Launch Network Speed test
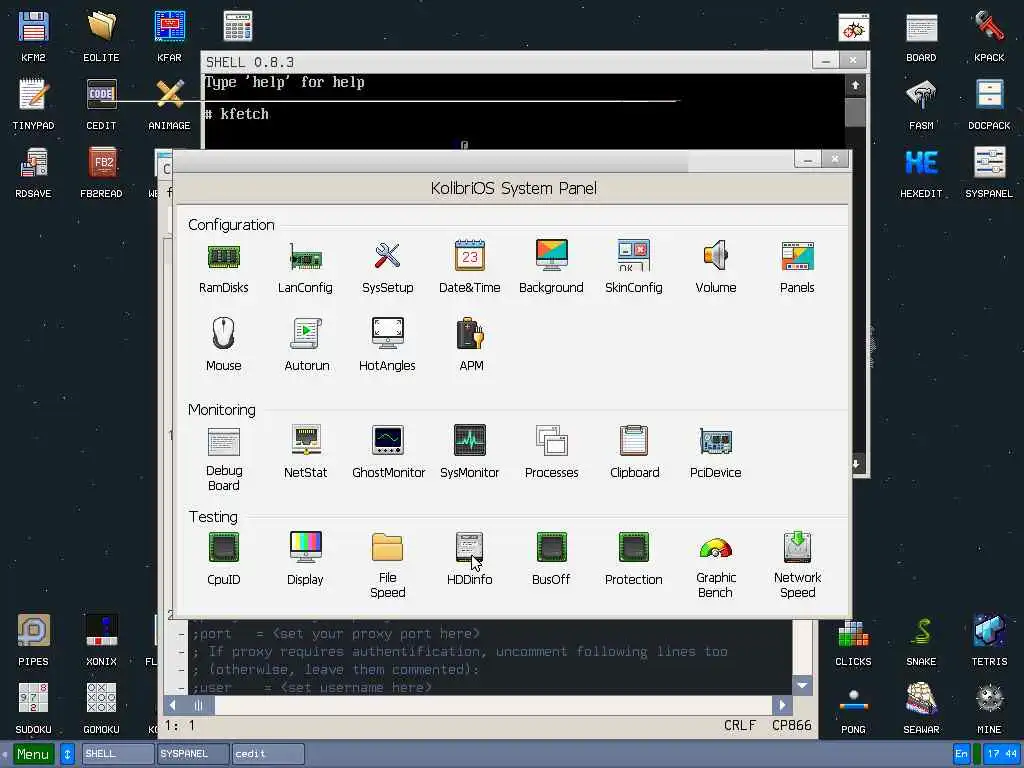Screen dimensions: 1024x768 click(797, 566)
